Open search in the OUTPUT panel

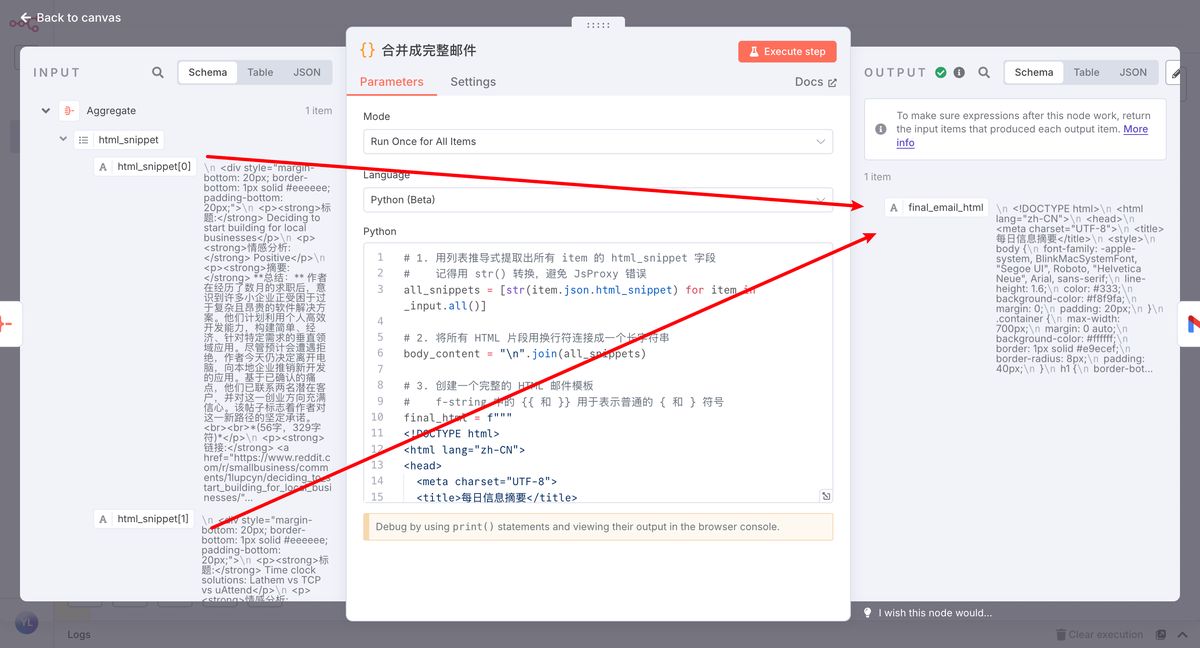pyautogui.click(x=983, y=72)
